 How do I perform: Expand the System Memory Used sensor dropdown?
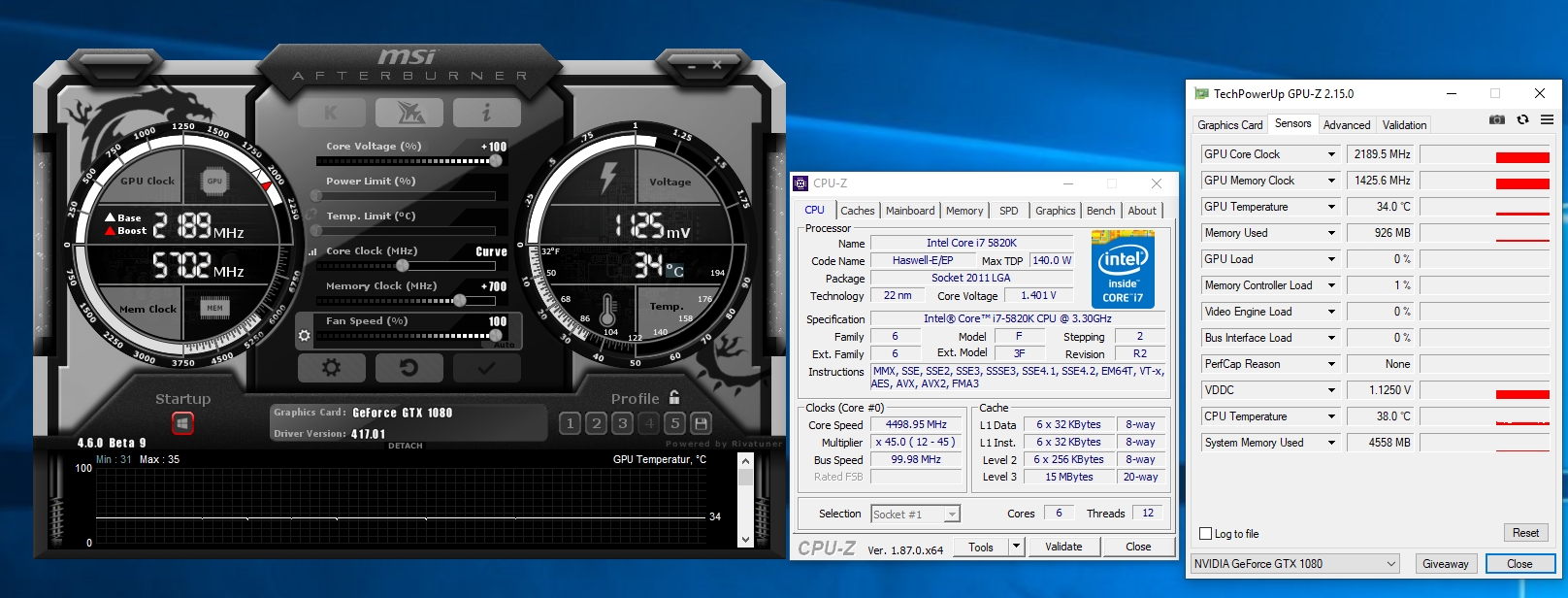coord(1331,443)
